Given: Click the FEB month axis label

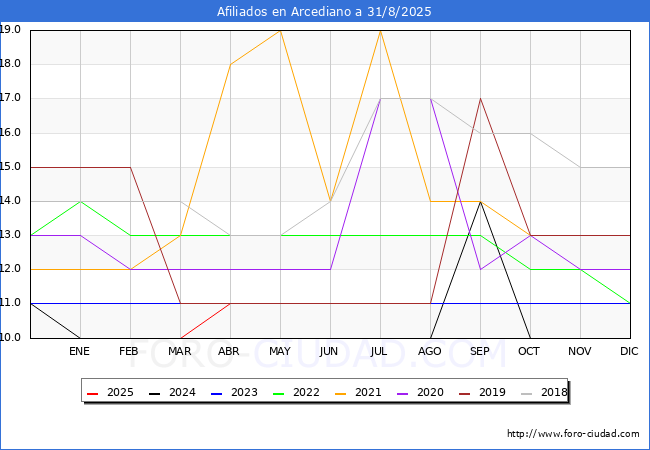Looking at the screenshot, I should 129,351.
